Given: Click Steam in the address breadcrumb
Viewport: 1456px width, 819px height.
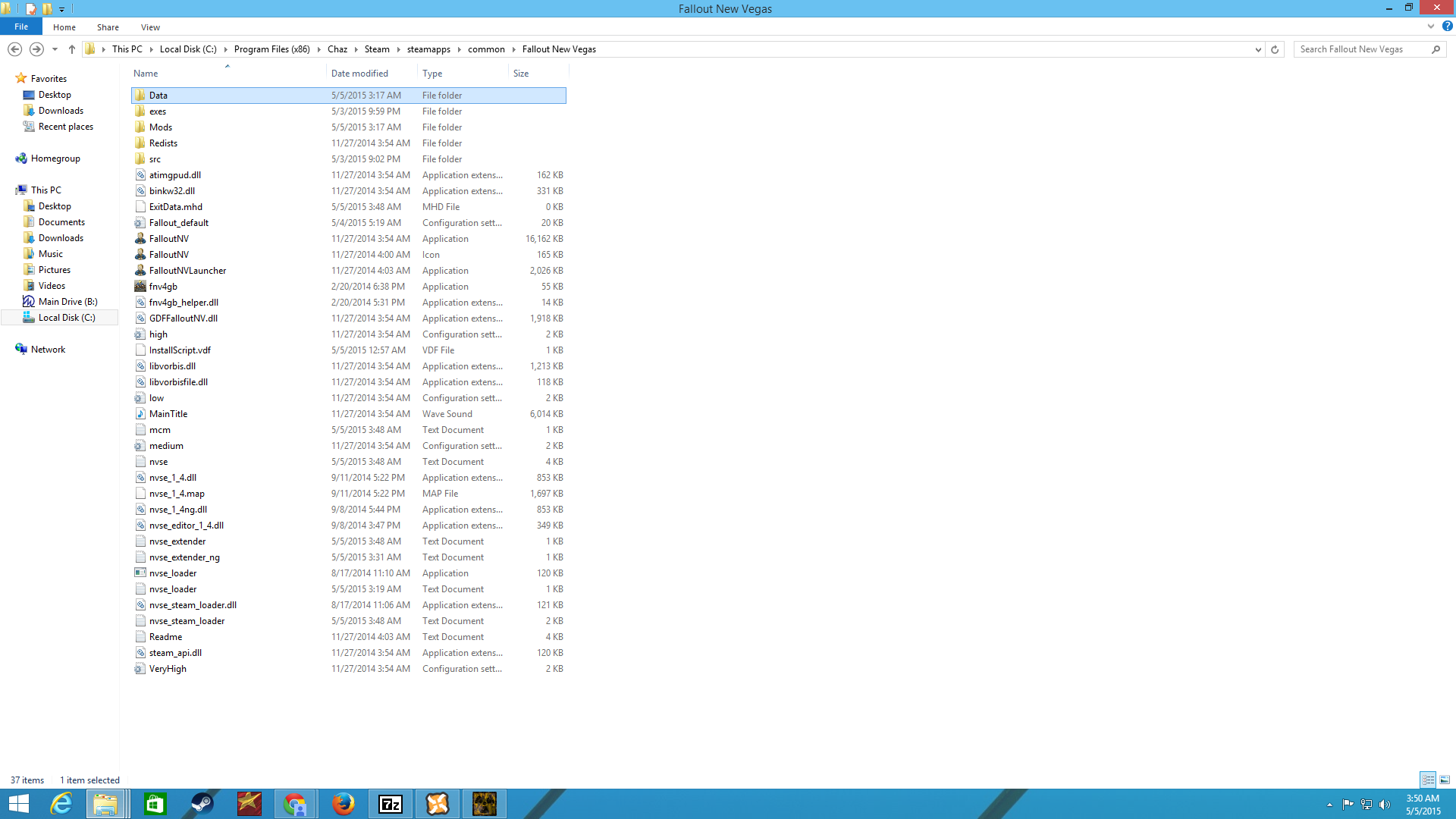Looking at the screenshot, I should [377, 49].
